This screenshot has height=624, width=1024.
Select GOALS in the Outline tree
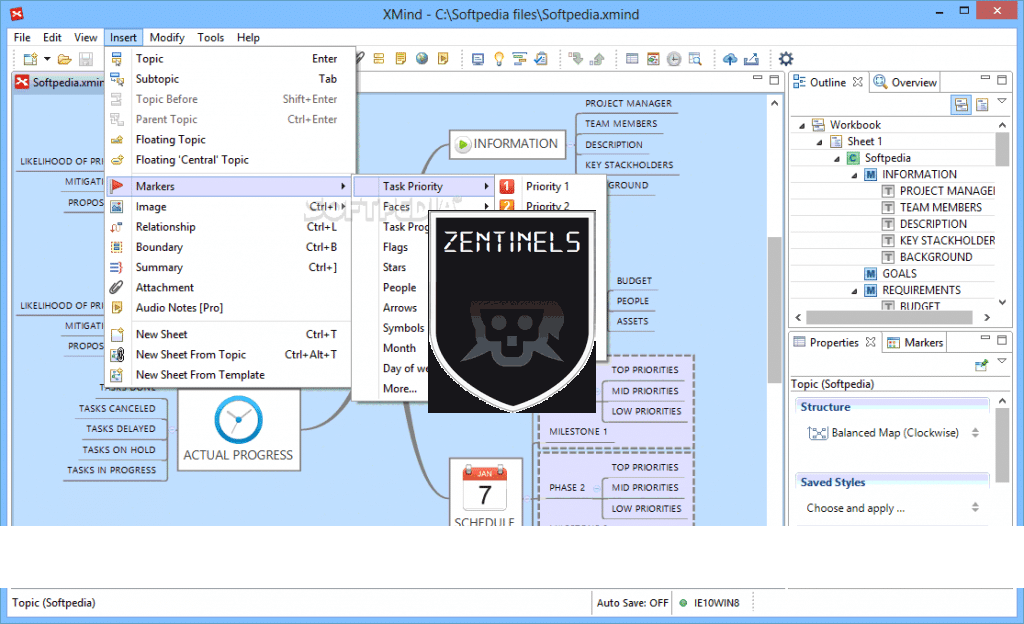[899, 274]
